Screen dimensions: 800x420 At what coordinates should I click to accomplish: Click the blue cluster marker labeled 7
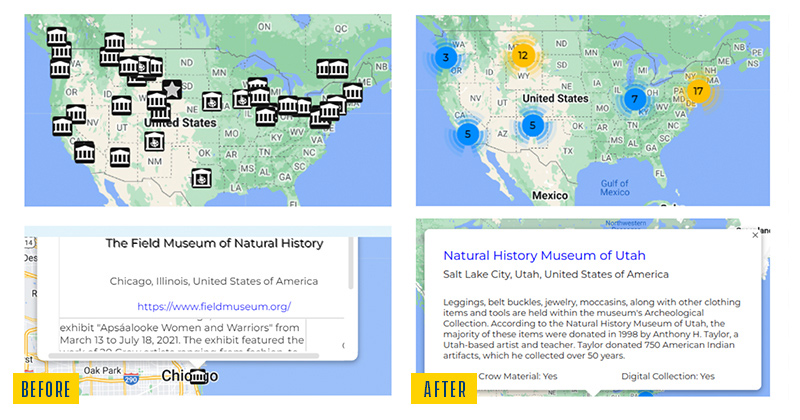click(634, 99)
